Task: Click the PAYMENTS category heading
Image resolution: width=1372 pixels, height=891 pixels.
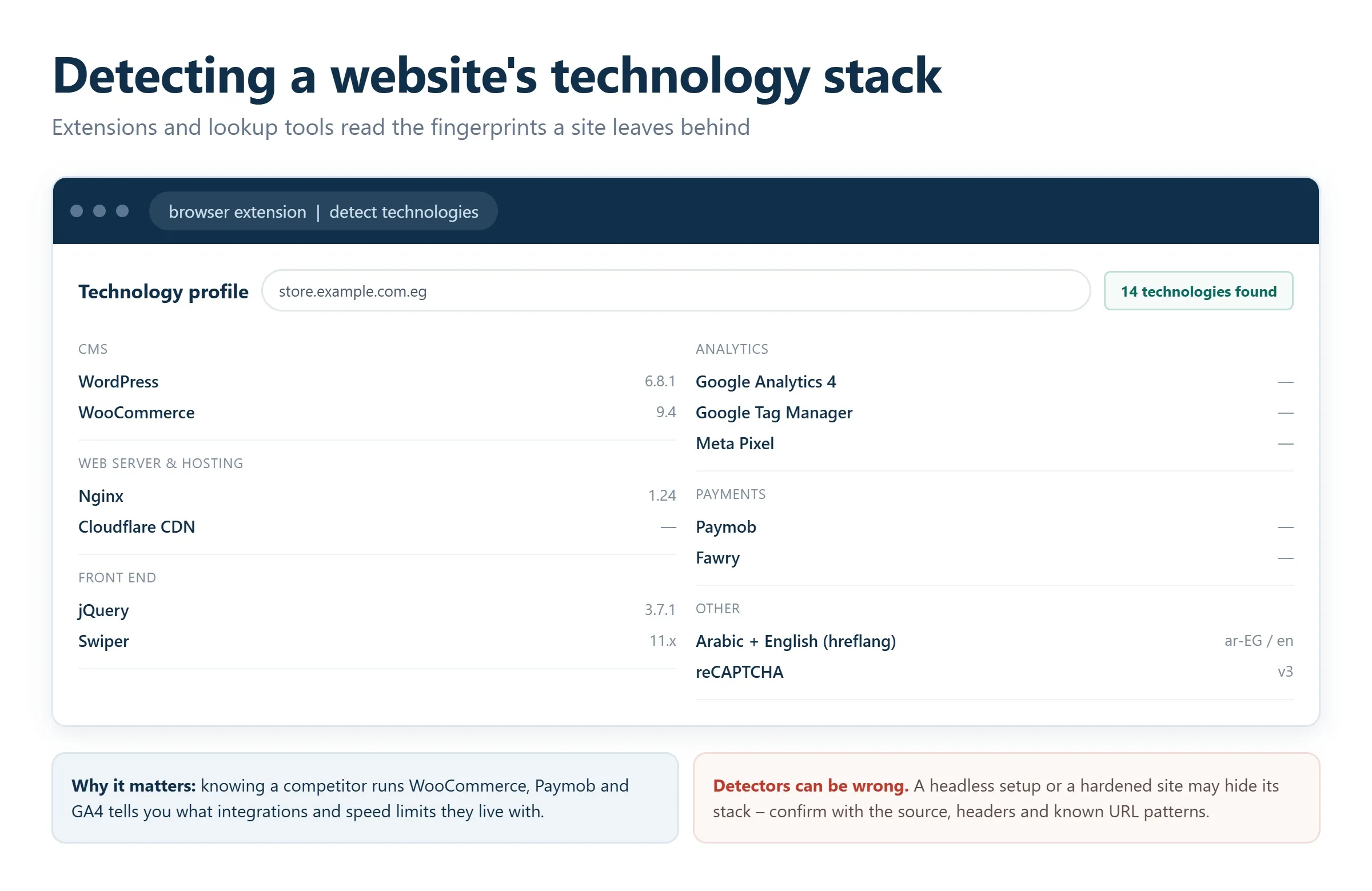Action: pos(731,494)
